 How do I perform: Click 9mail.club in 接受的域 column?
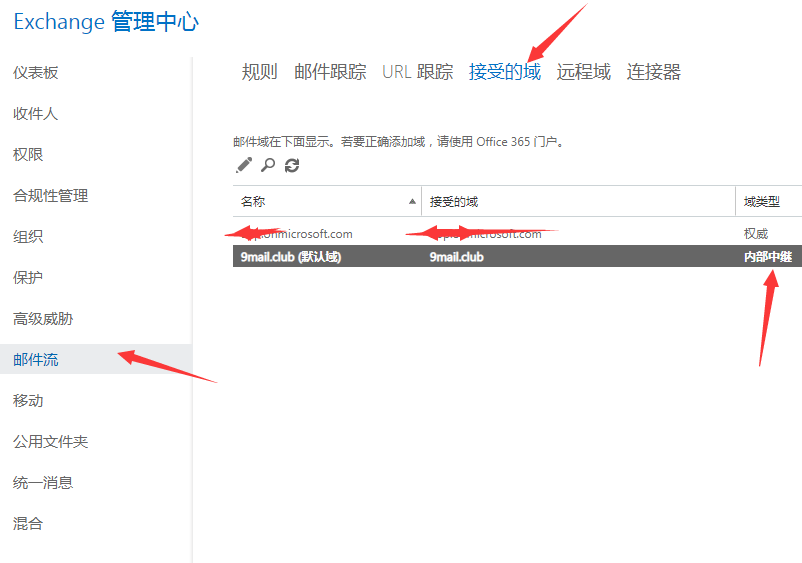pyautogui.click(x=456, y=257)
